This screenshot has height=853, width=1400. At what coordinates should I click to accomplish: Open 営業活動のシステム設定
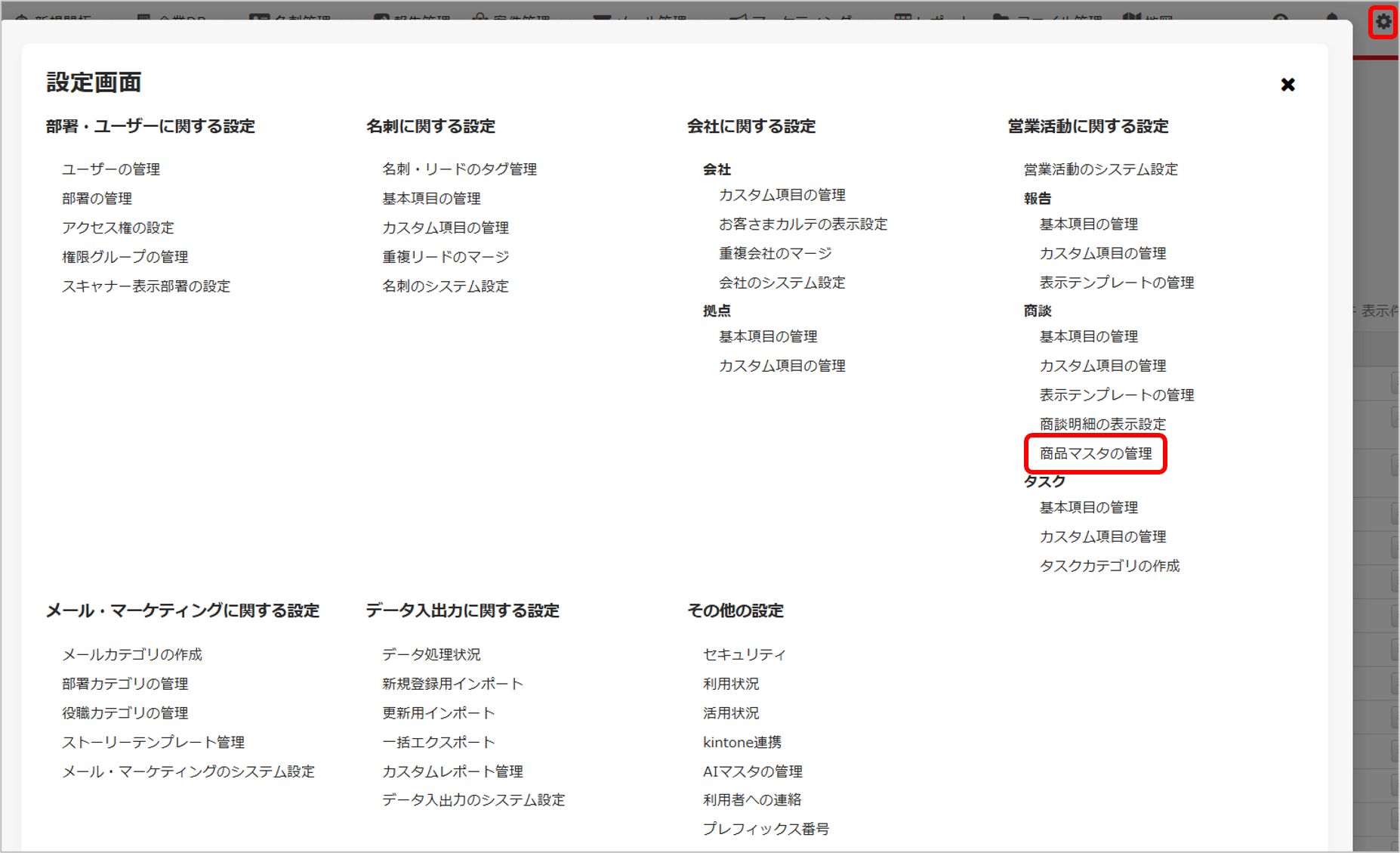tap(1101, 169)
